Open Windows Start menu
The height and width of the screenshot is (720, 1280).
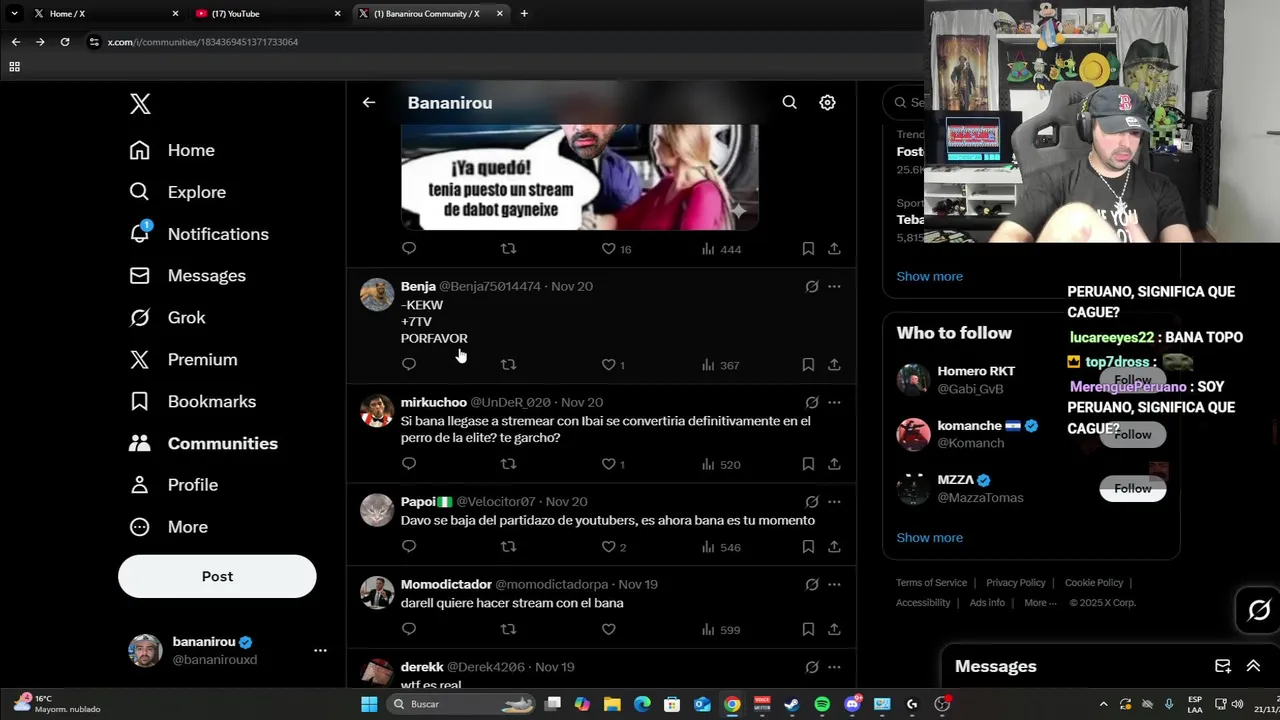(x=369, y=704)
